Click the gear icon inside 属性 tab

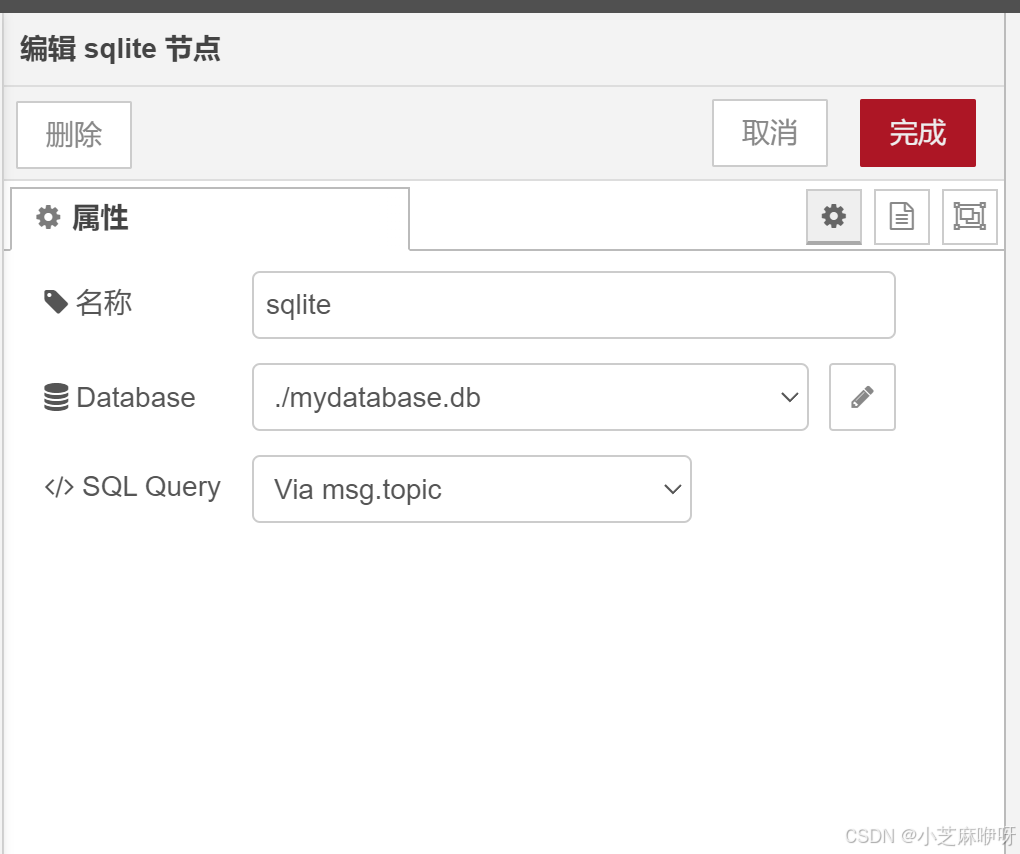point(47,217)
